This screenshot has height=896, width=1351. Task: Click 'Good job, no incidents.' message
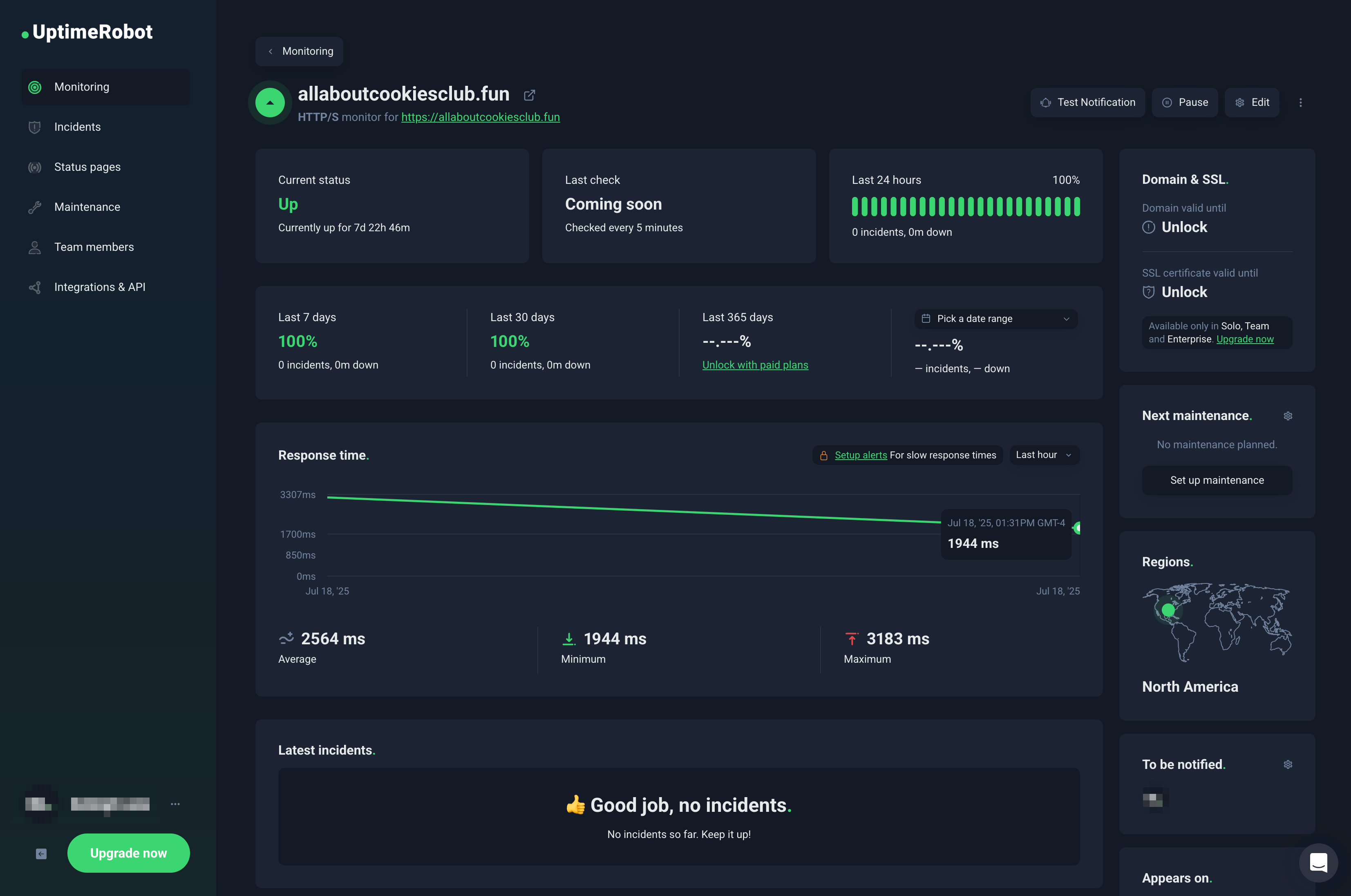678,804
